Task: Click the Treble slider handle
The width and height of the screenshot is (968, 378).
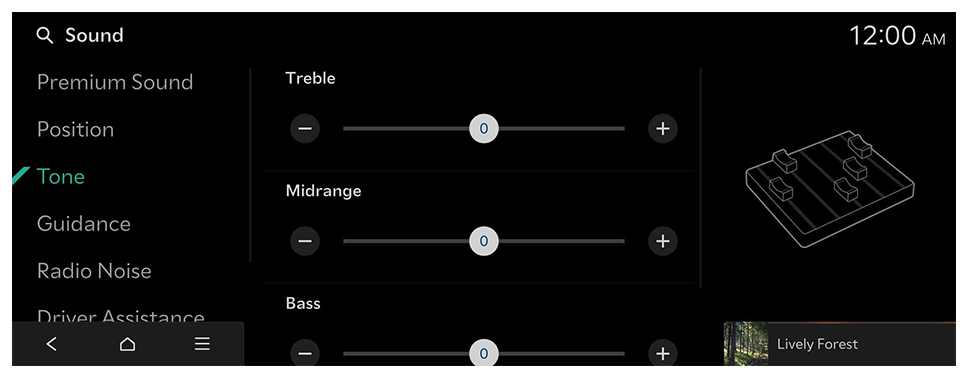Action: point(484,128)
